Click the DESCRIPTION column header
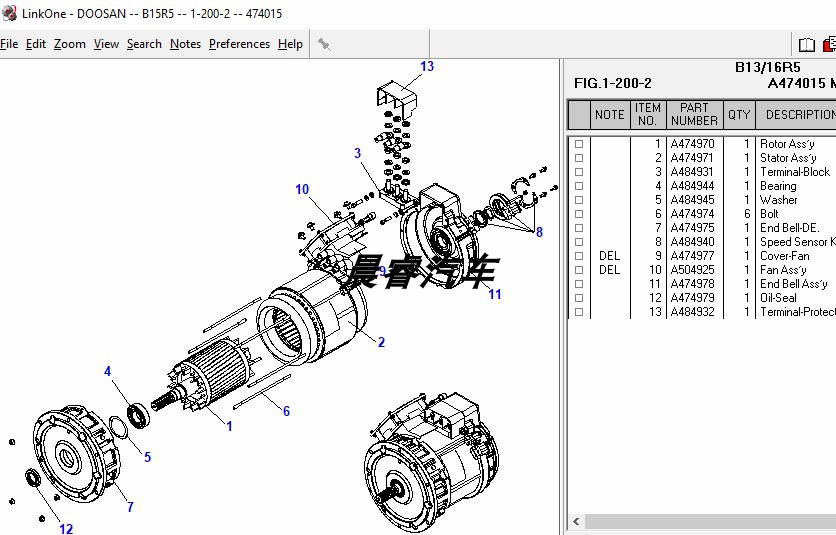Viewport: 836px width, 535px height. click(x=796, y=115)
